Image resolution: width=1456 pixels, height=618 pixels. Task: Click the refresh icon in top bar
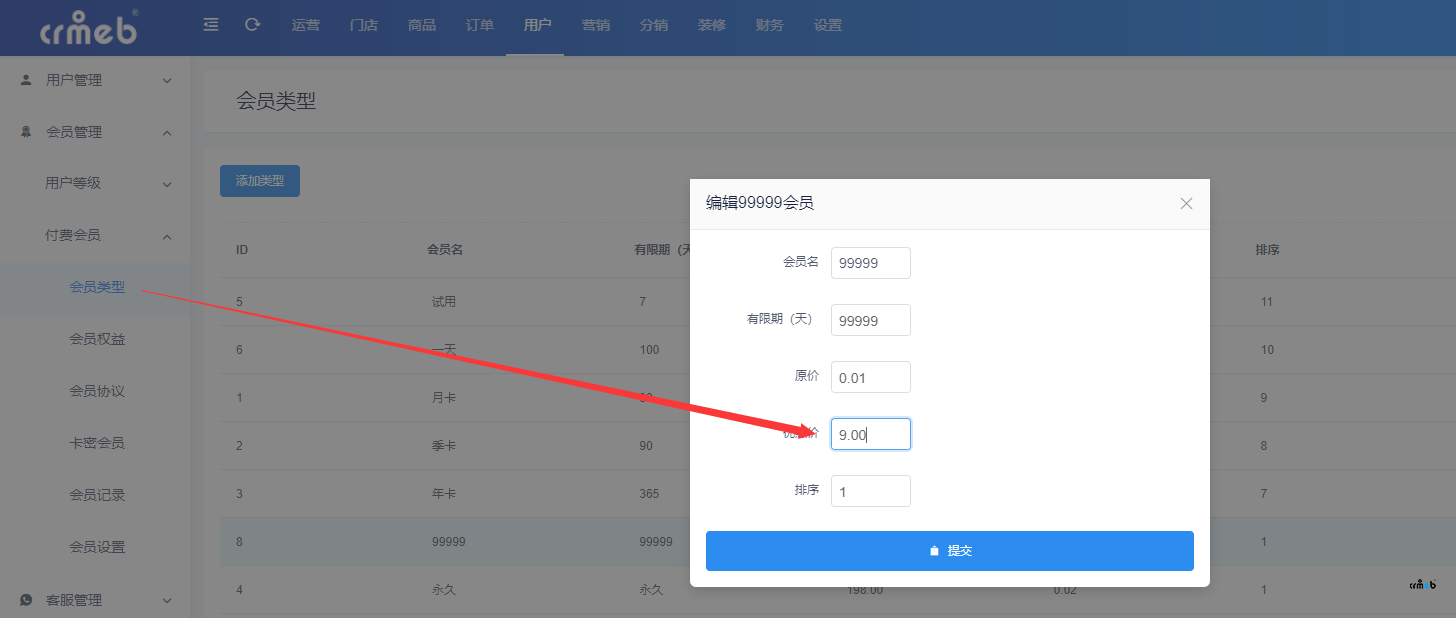pos(253,25)
